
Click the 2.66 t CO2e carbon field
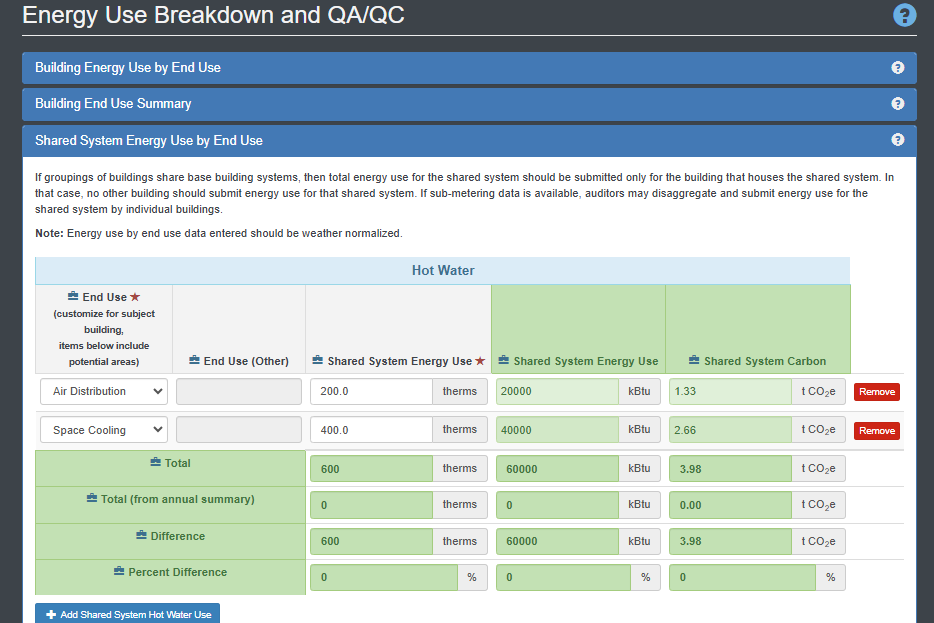click(x=730, y=429)
